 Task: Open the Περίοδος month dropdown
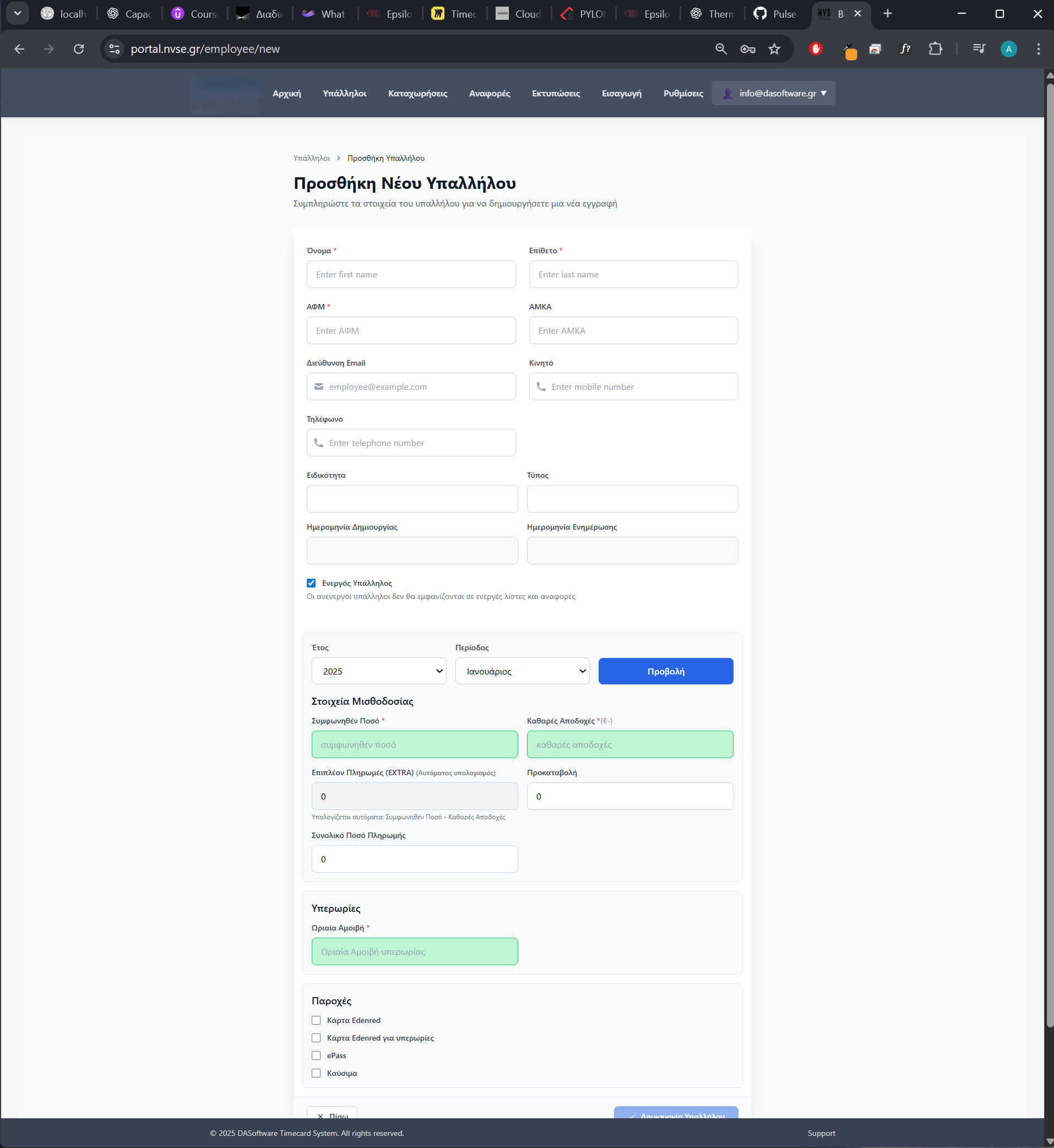coord(522,671)
